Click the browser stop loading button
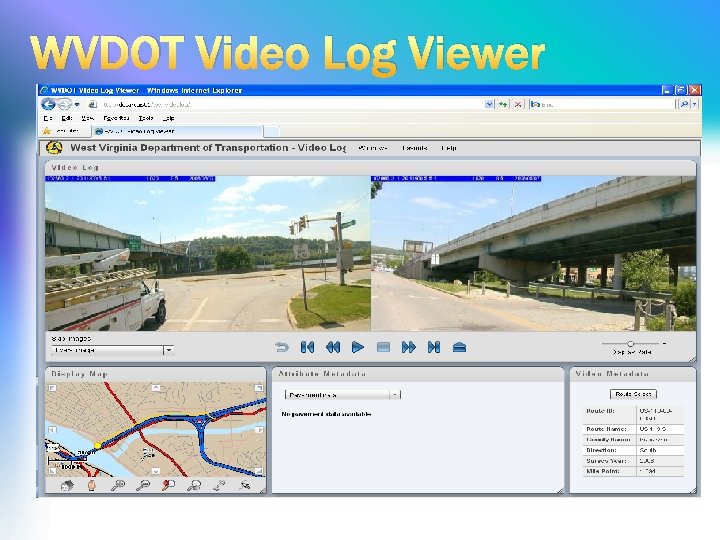Image resolution: width=720 pixels, height=540 pixels. 518,104
